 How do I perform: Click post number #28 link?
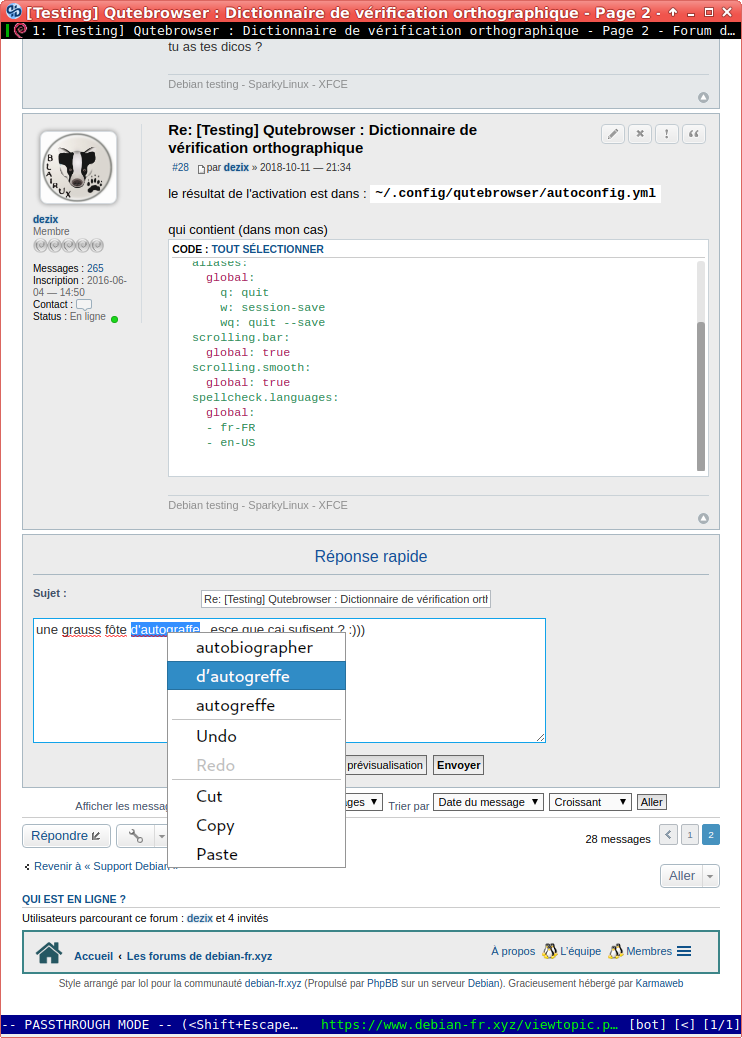click(x=180, y=167)
